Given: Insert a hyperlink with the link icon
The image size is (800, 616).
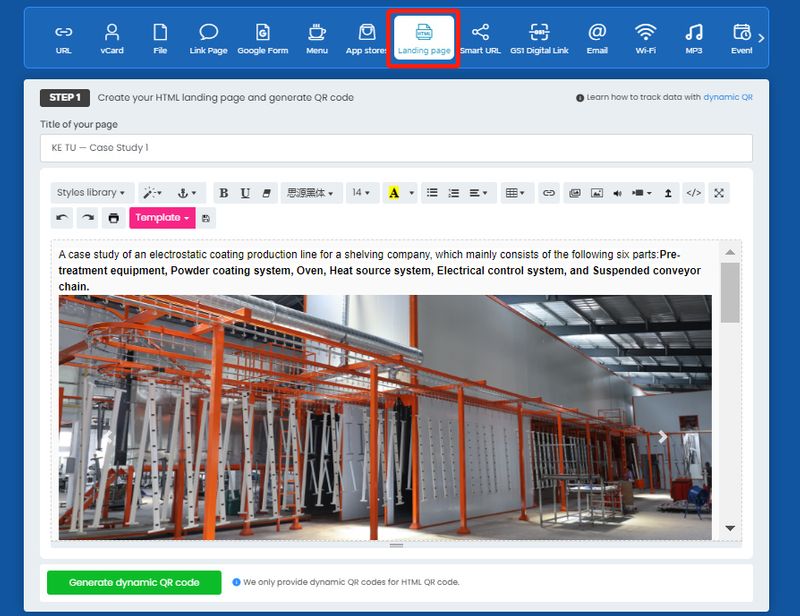Looking at the screenshot, I should (548, 193).
